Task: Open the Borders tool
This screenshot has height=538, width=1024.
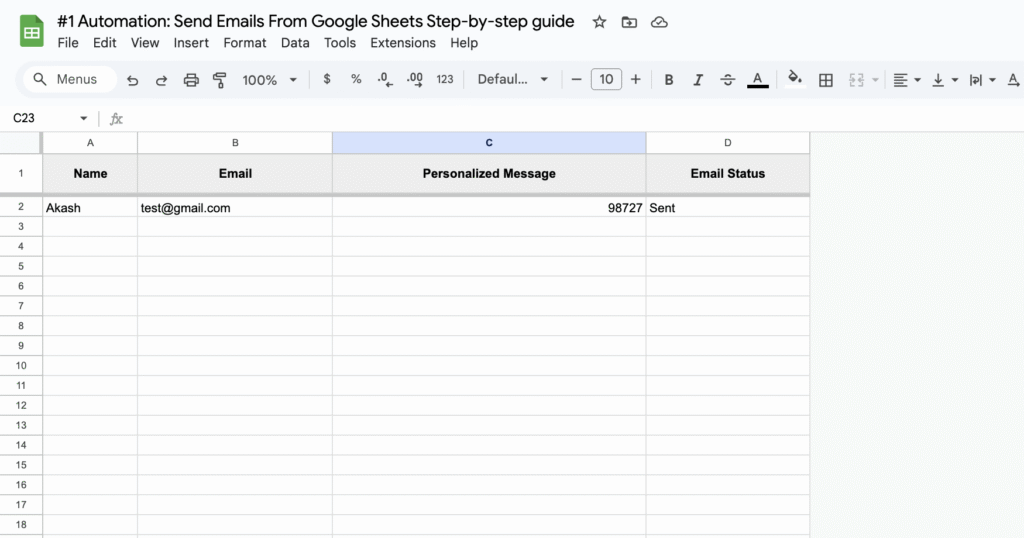Action: [x=825, y=80]
